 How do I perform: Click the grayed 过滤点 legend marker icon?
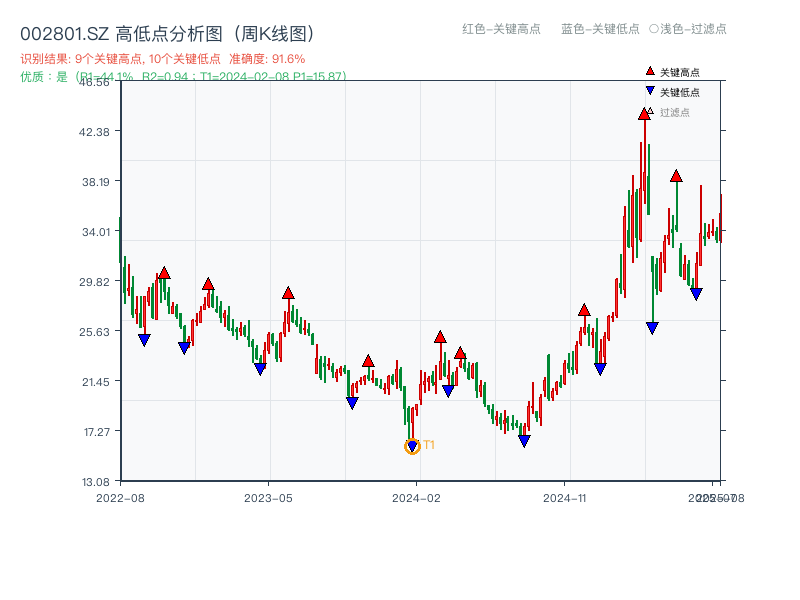[x=651, y=112]
